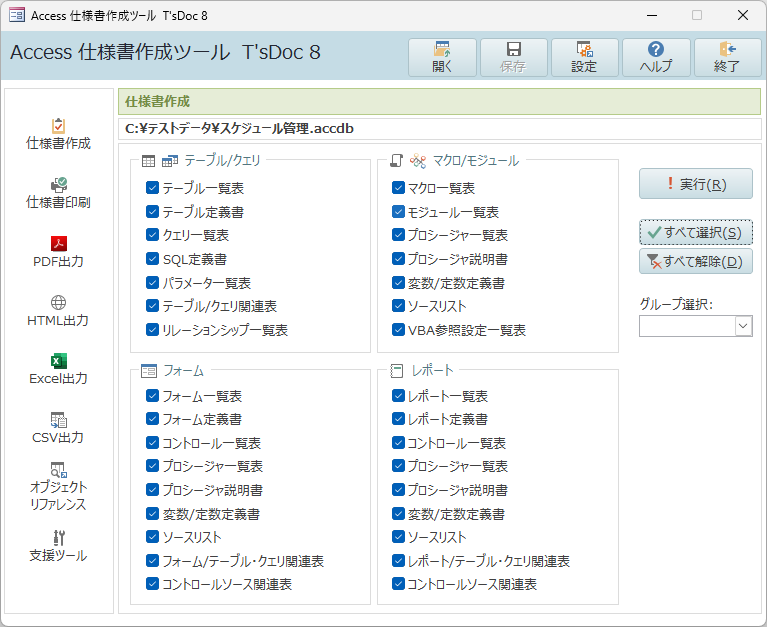Click すべて解除(D) button
767x627 pixels.
tap(696, 261)
